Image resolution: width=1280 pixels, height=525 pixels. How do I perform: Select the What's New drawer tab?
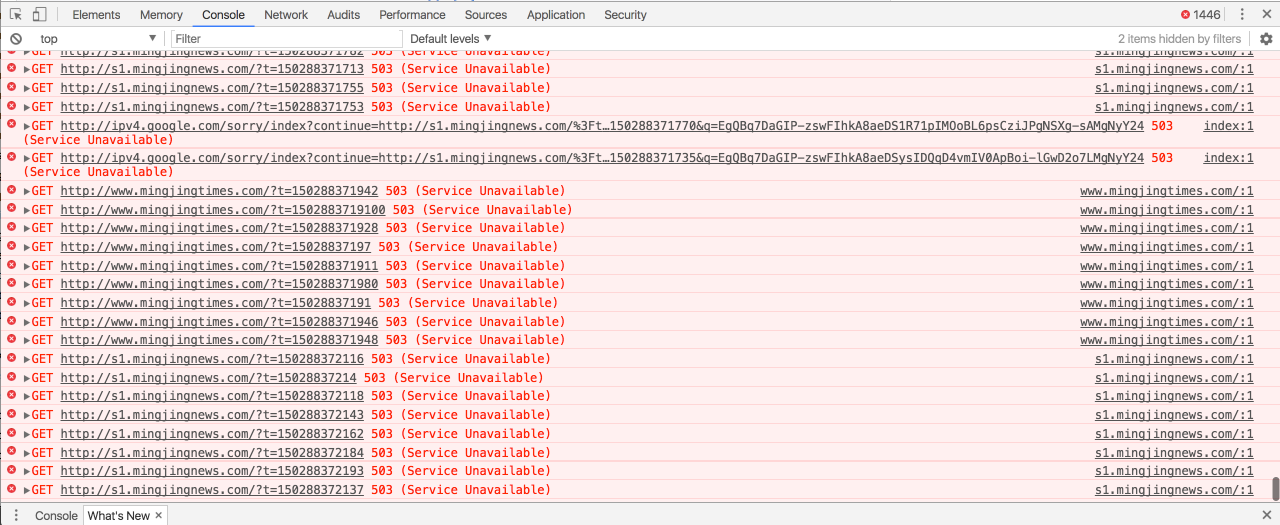pyautogui.click(x=118, y=515)
